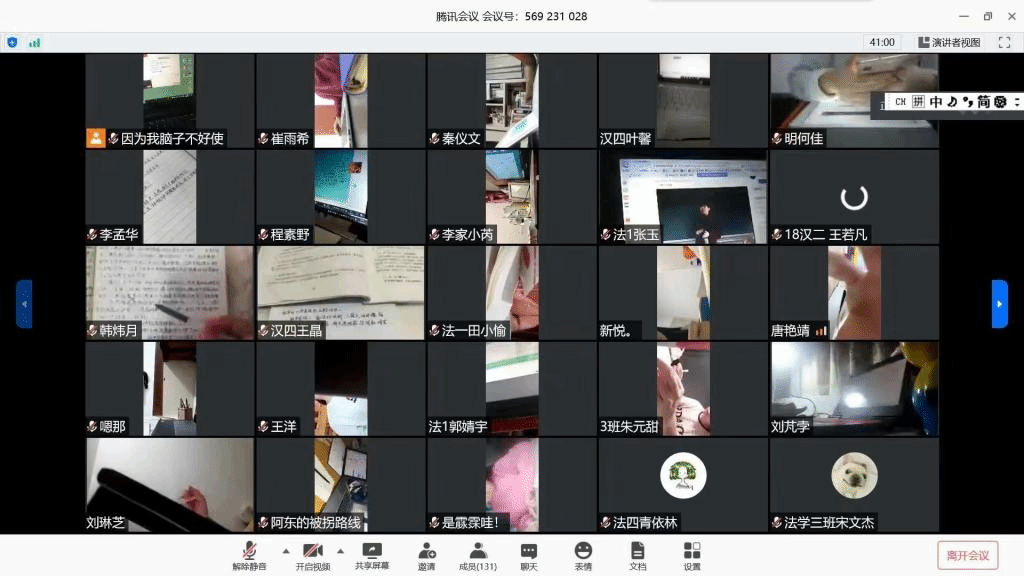Expand video options arrow beside 开启视频
The image size is (1024, 576).
pos(340,551)
